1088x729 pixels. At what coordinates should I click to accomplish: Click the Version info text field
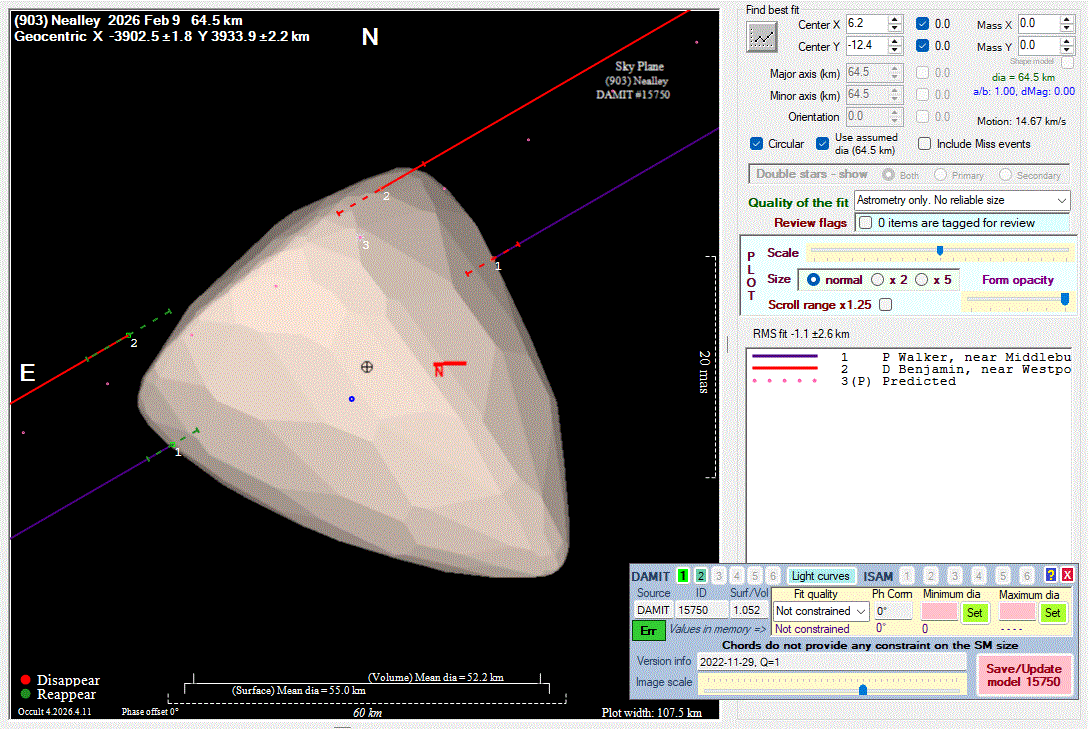click(x=832, y=661)
